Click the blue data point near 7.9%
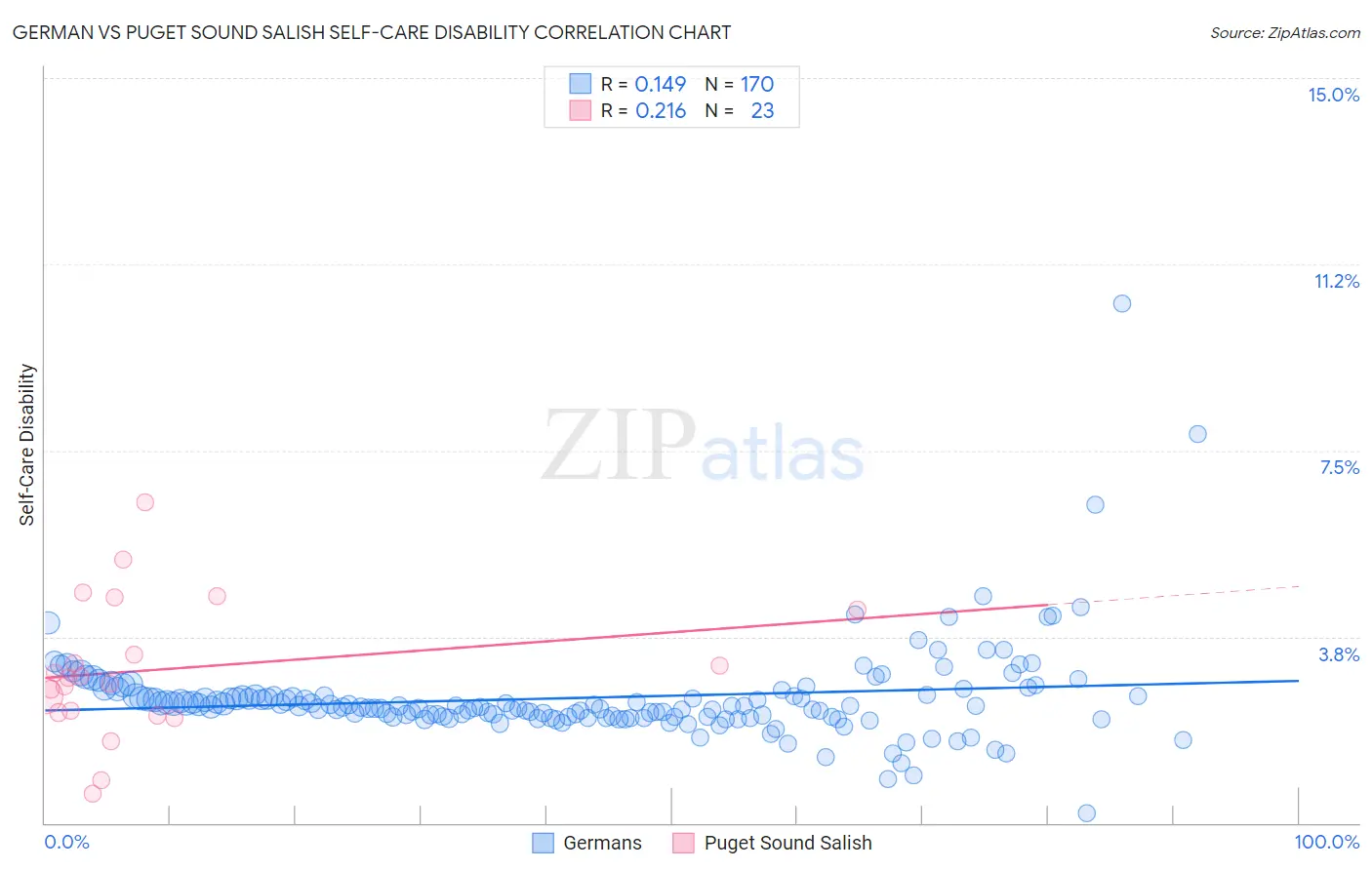1372x870 pixels. pyautogui.click(x=1197, y=434)
